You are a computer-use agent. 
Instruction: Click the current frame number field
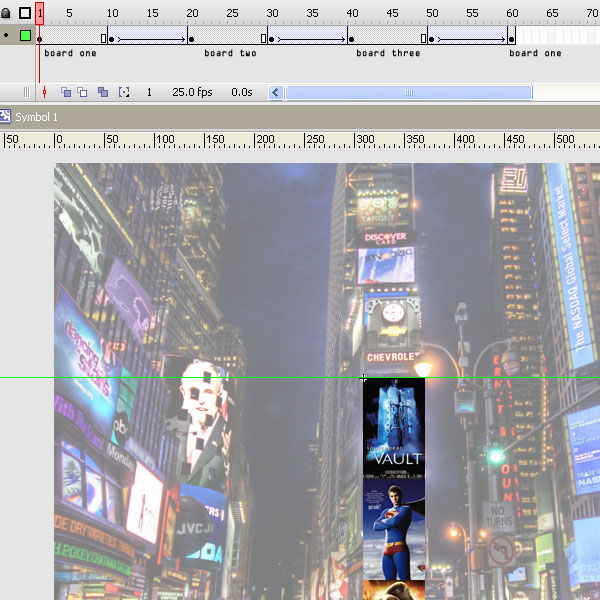pos(149,92)
